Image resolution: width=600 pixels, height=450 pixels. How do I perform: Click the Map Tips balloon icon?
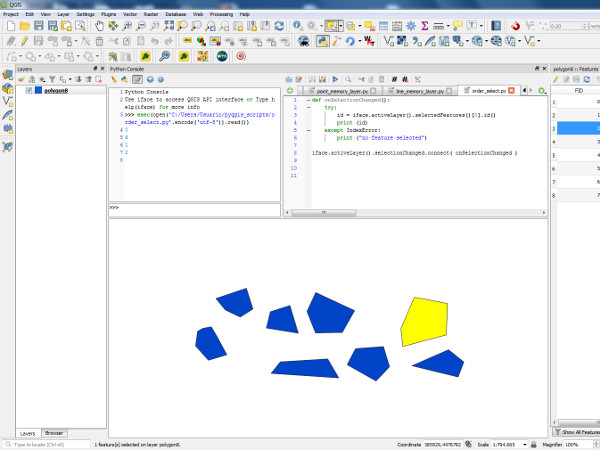tap(457, 26)
